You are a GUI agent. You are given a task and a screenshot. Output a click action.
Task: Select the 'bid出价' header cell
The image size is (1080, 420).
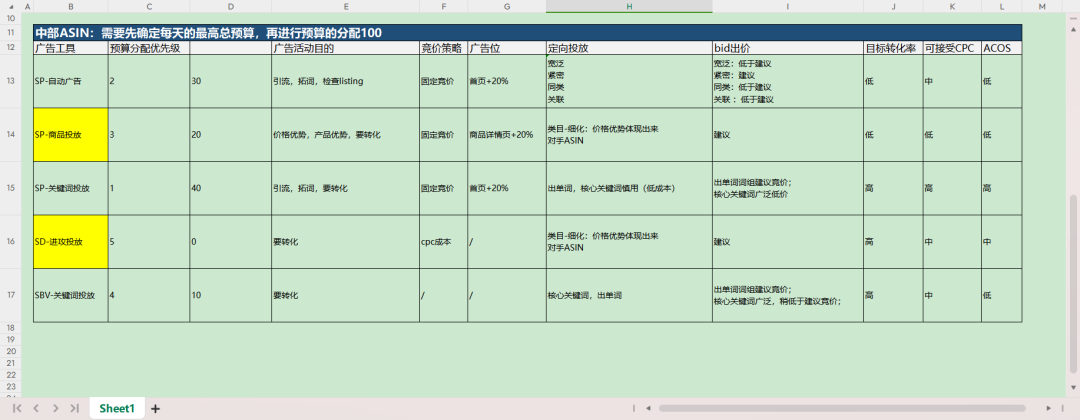pyautogui.click(x=788, y=48)
